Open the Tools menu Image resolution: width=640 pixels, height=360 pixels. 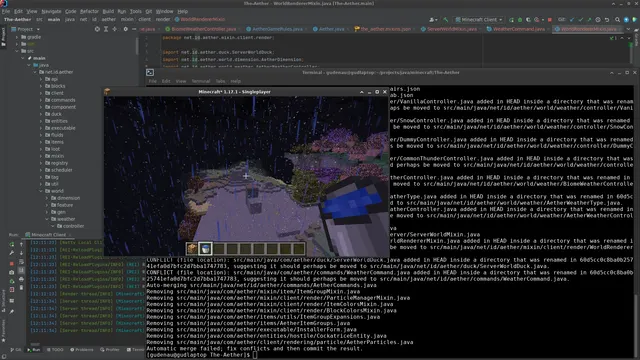point(135,11)
